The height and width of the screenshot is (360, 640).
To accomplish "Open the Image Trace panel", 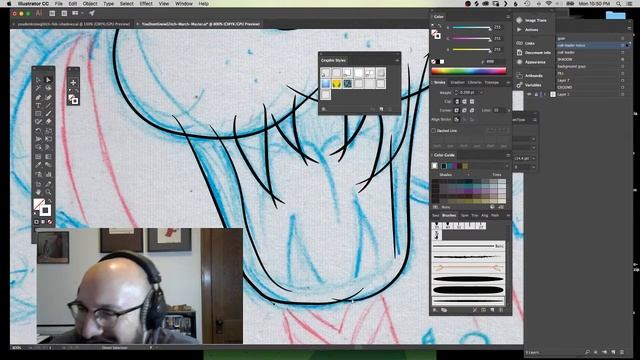I will point(531,20).
